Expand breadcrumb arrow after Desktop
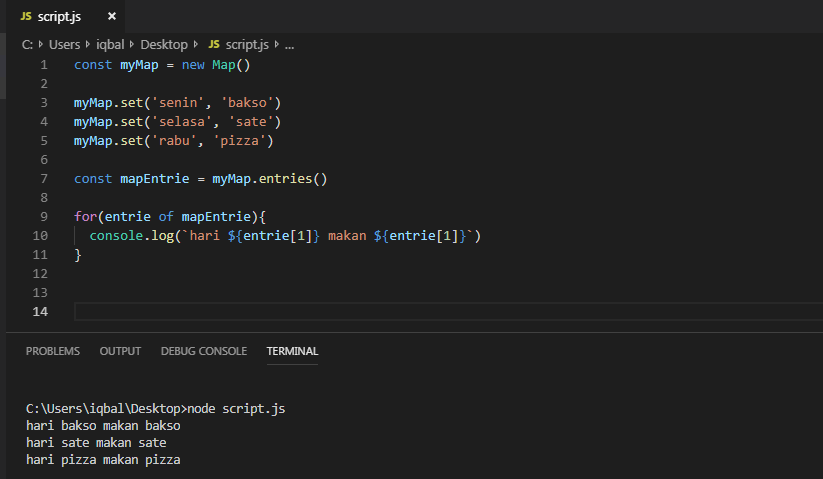This screenshot has height=479, width=823. click(x=196, y=45)
